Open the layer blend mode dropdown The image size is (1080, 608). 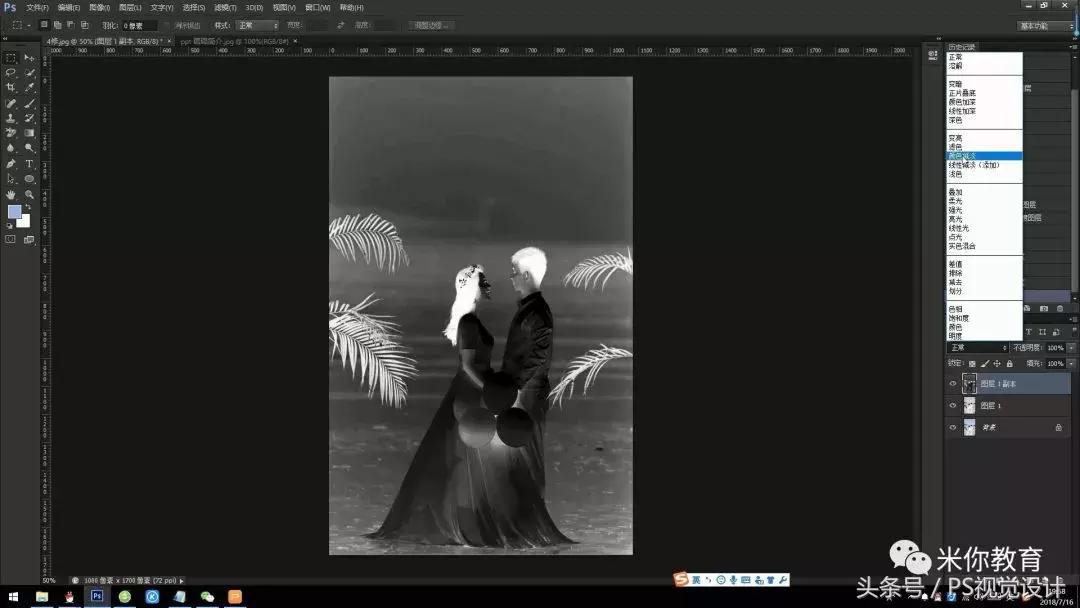(978, 348)
